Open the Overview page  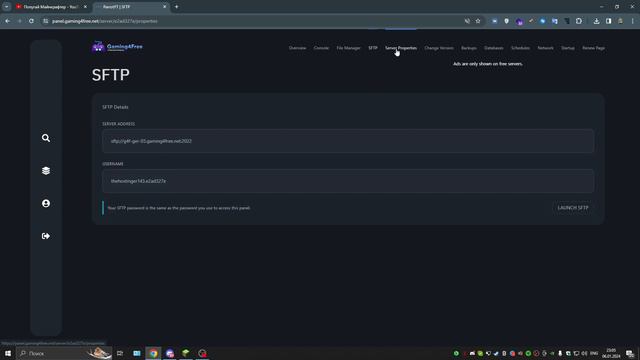click(x=297, y=48)
